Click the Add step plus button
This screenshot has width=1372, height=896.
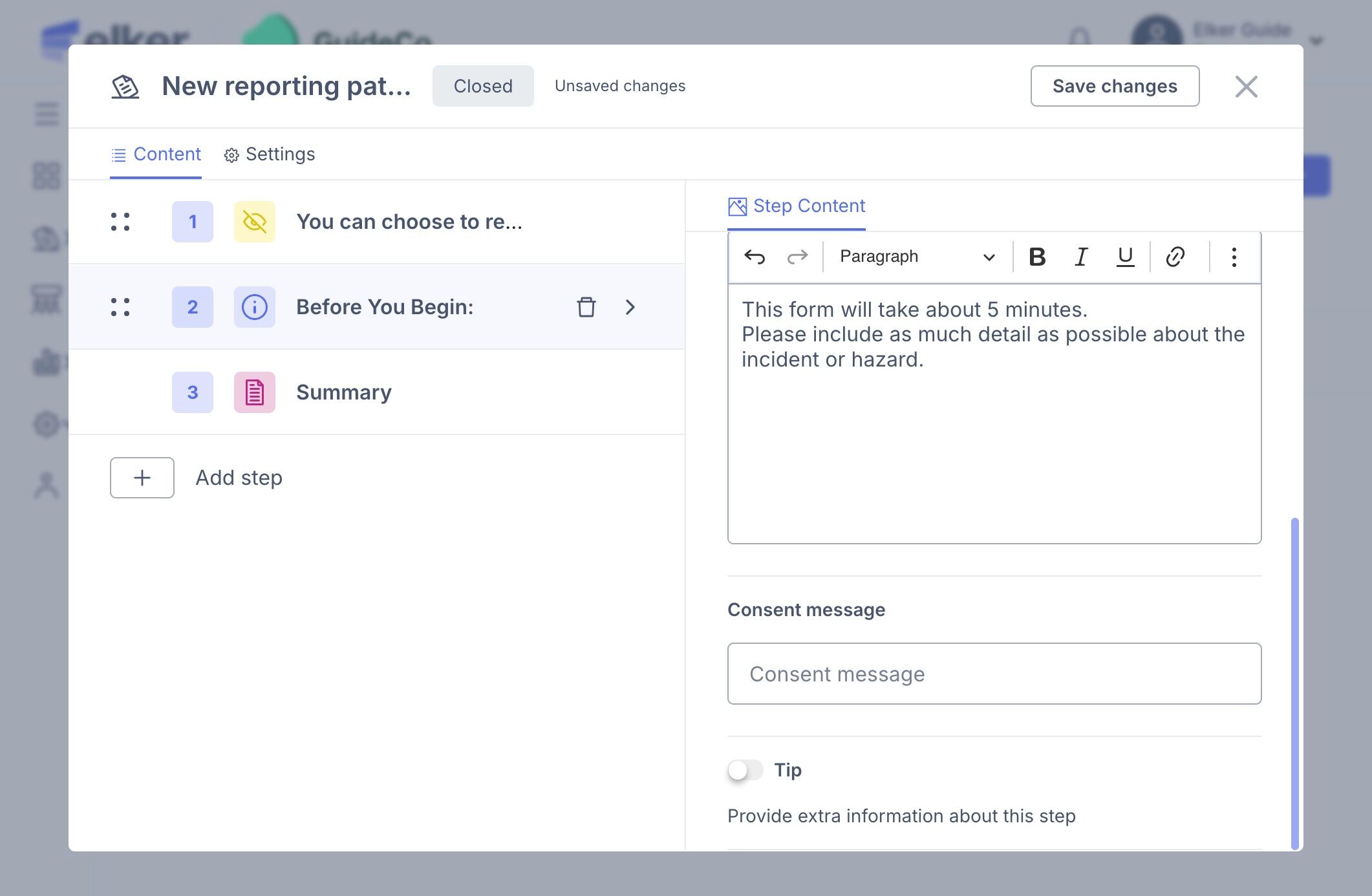tap(142, 478)
